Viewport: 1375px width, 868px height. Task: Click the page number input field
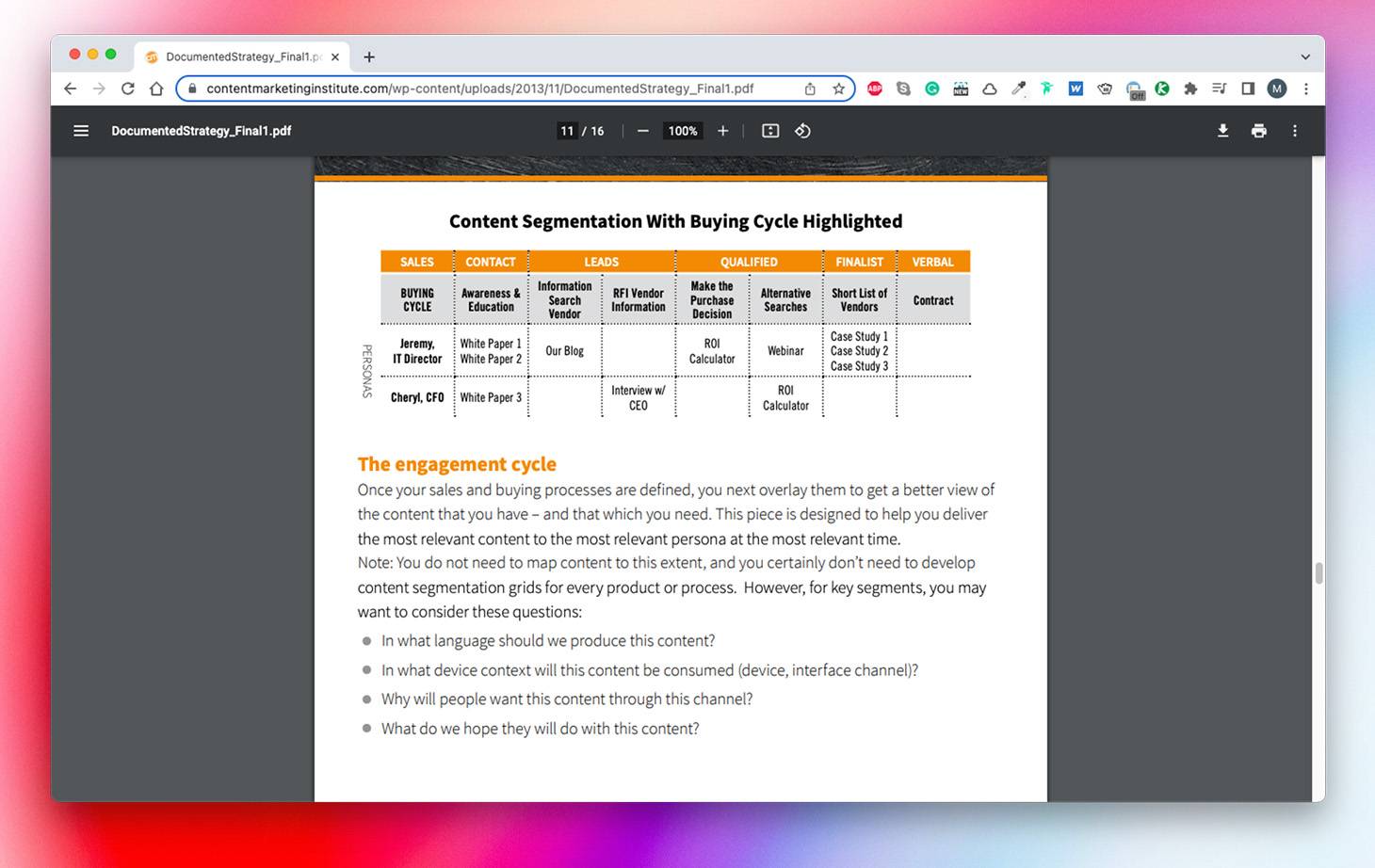pyautogui.click(x=567, y=131)
